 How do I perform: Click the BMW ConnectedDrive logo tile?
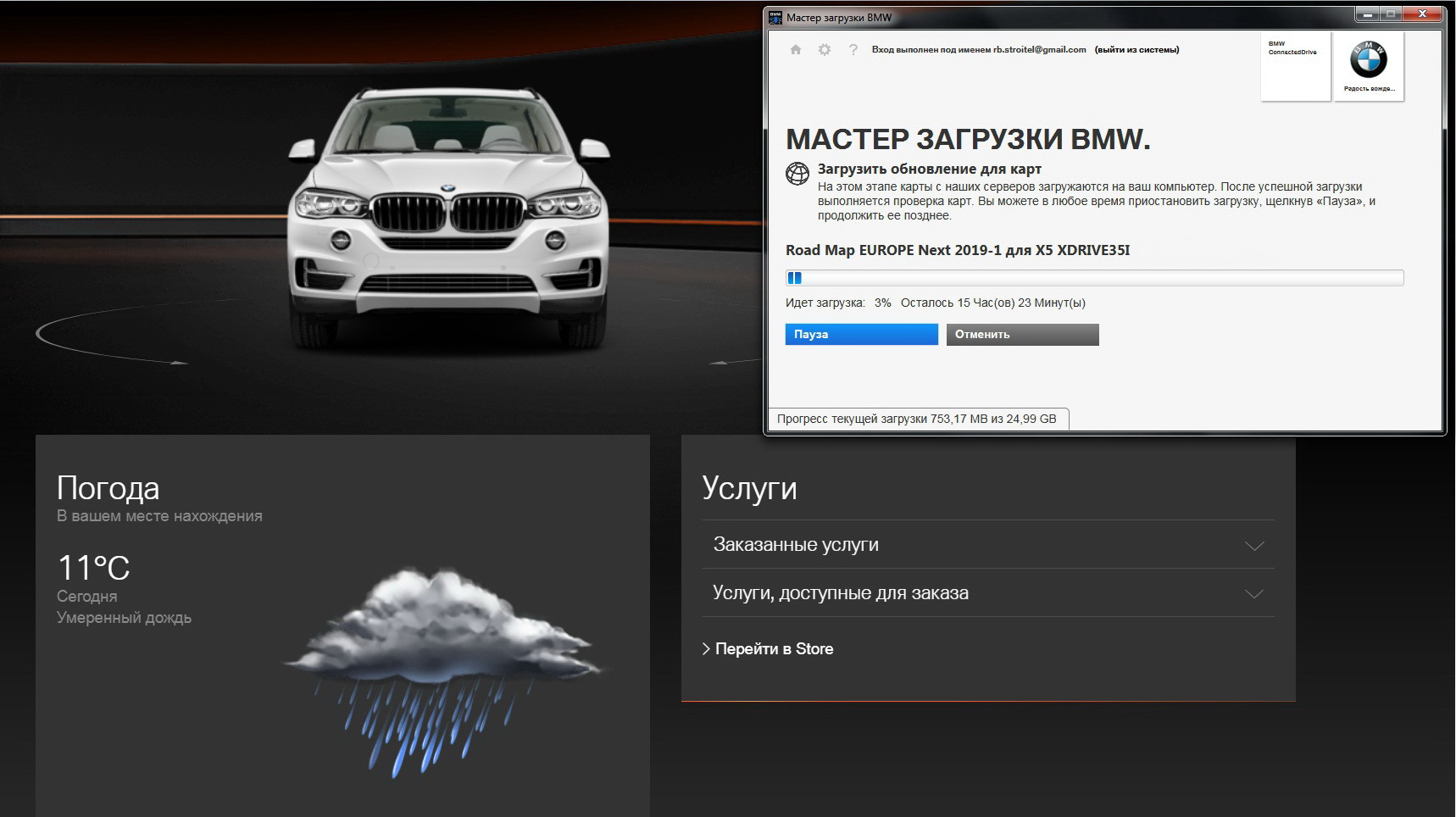pyautogui.click(x=1295, y=66)
